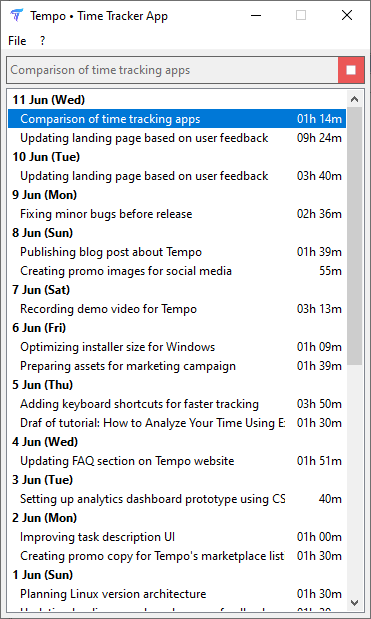371x619 pixels.
Task: Select Recording demo video for Tempo
Action: (x=177, y=309)
